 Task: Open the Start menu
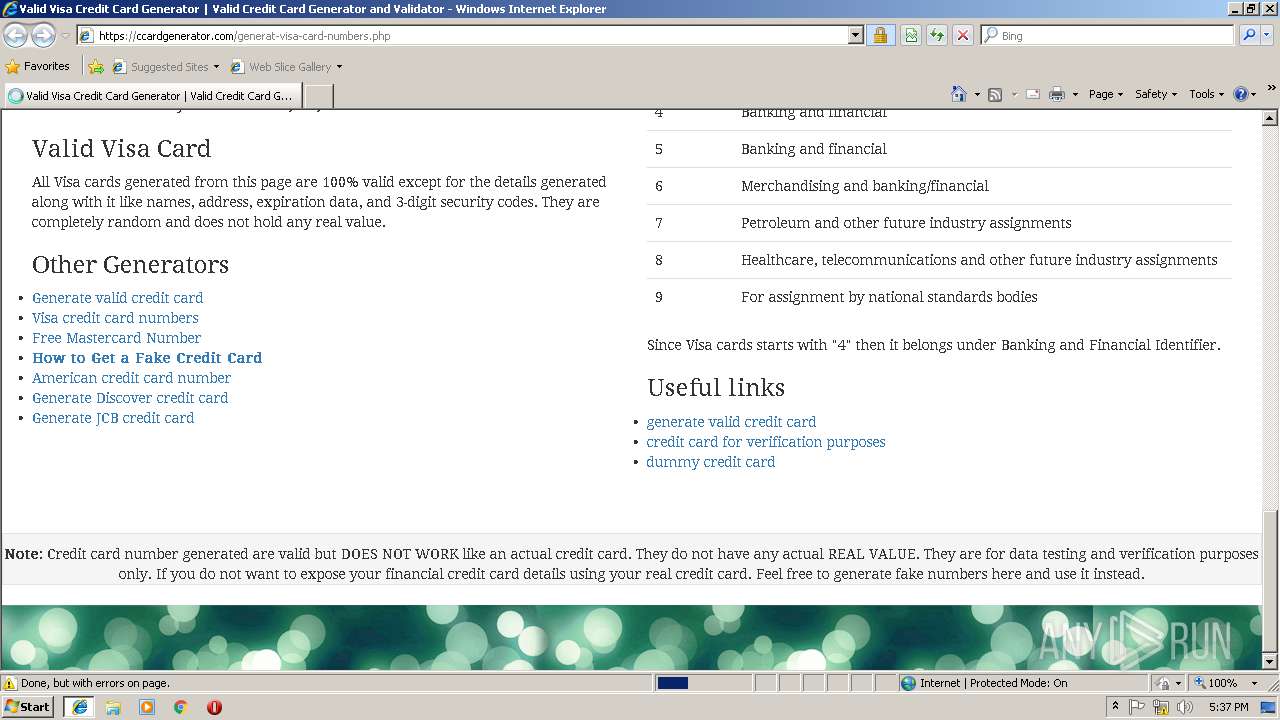tap(28, 707)
